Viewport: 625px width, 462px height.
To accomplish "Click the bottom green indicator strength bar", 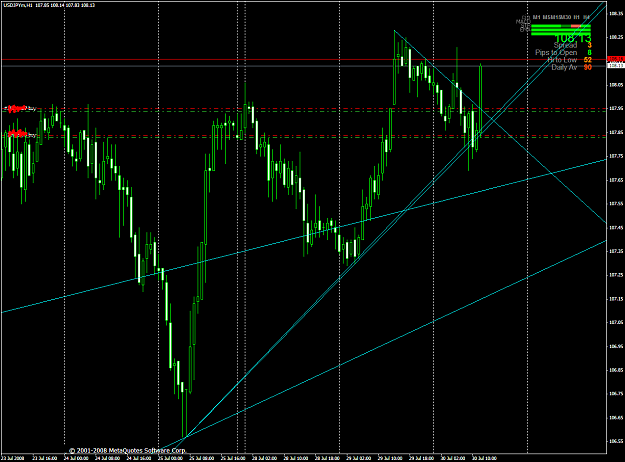I will pos(561,34).
